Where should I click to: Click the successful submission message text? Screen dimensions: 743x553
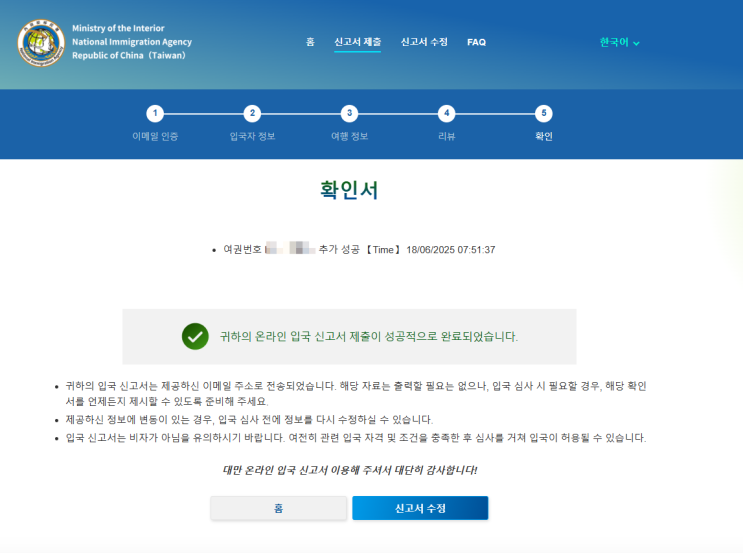pyautogui.click(x=369, y=336)
